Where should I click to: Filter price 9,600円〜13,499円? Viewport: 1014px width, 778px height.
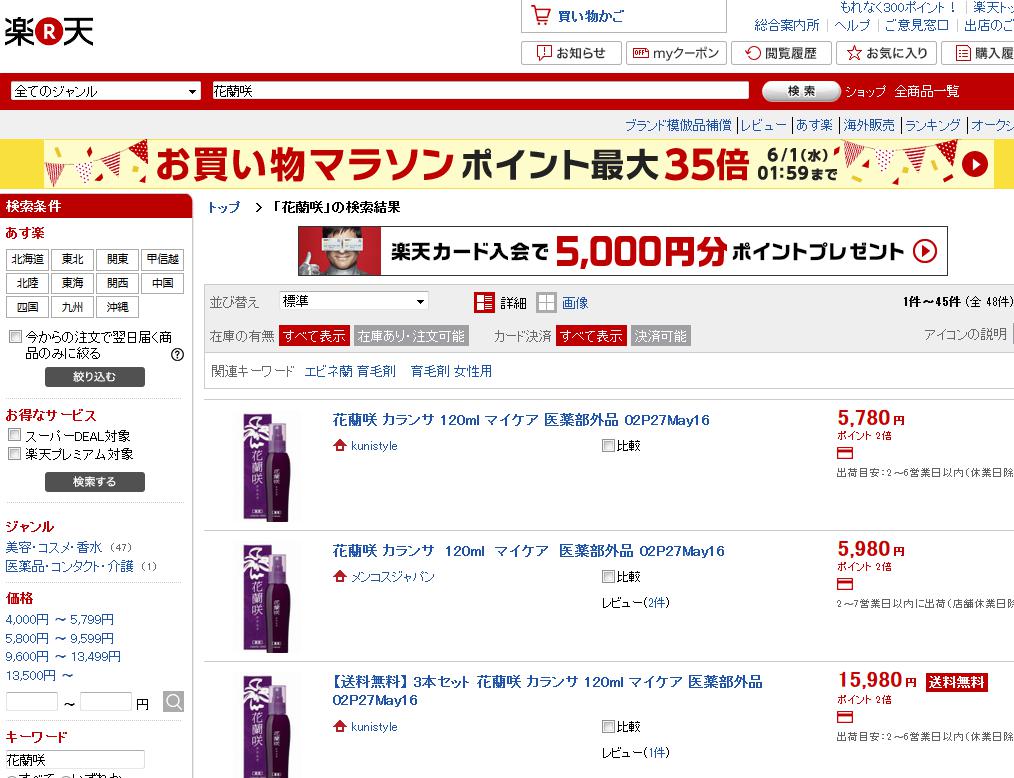(x=63, y=656)
